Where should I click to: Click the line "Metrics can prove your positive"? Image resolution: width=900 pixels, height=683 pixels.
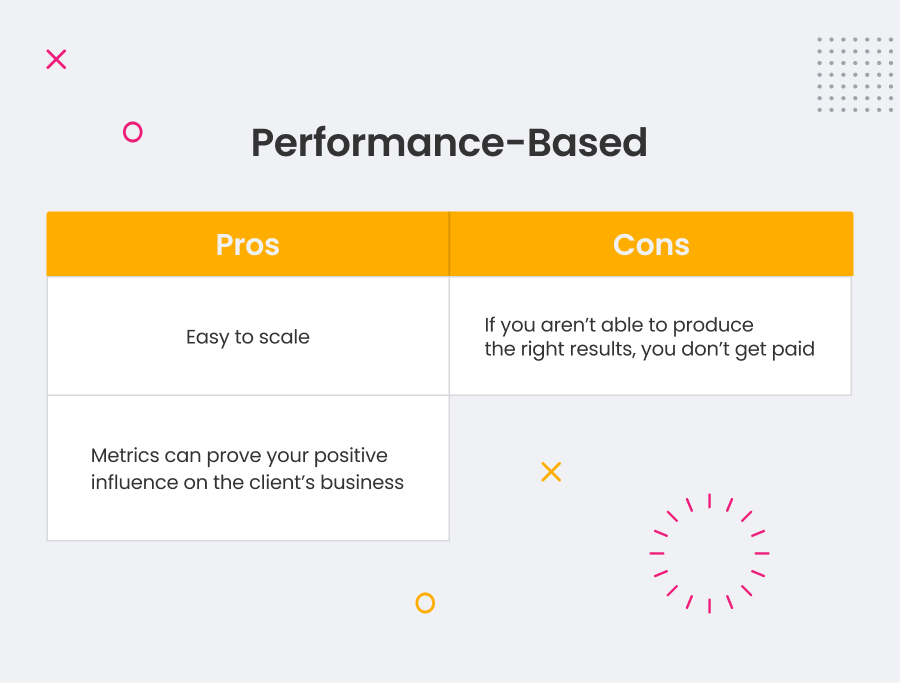coord(239,456)
